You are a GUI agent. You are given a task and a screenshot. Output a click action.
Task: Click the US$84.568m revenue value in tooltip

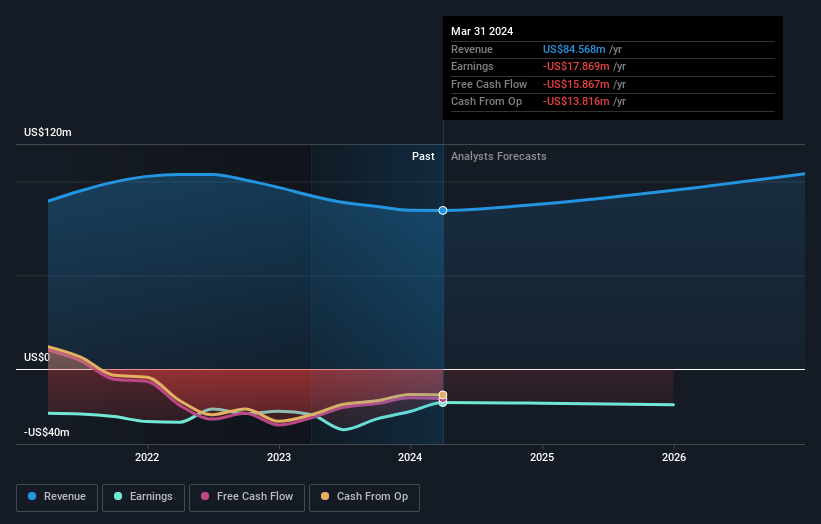click(x=574, y=49)
